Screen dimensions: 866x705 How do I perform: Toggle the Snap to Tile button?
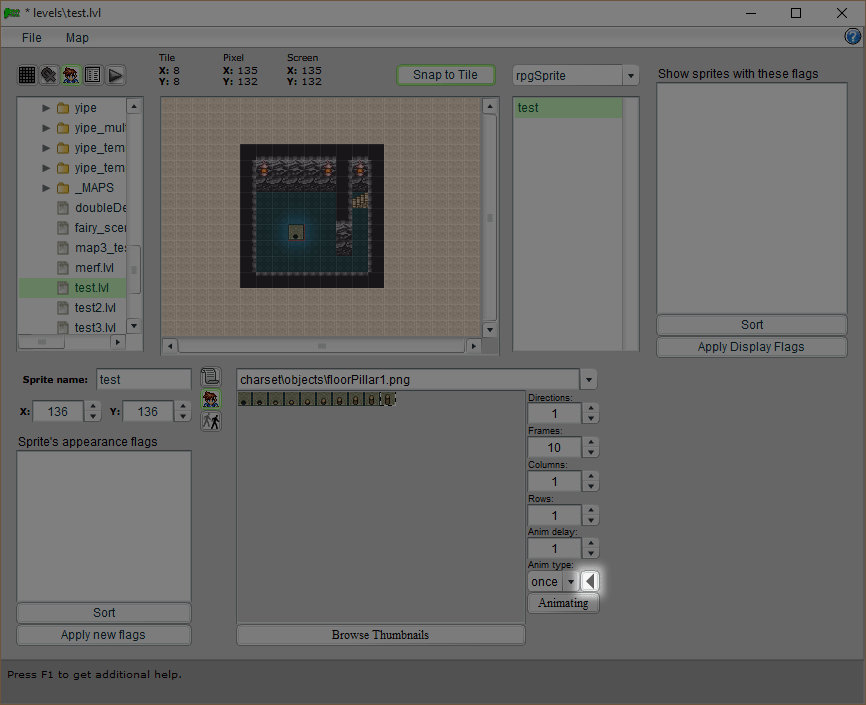point(445,75)
